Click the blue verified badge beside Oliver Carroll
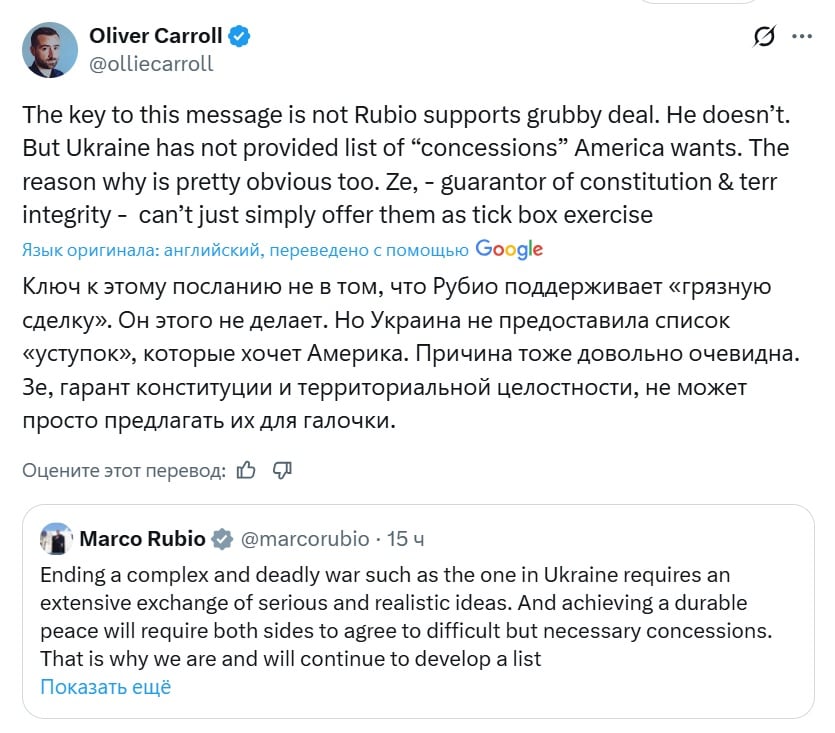Image resolution: width=835 pixels, height=733 pixels. pos(240,37)
